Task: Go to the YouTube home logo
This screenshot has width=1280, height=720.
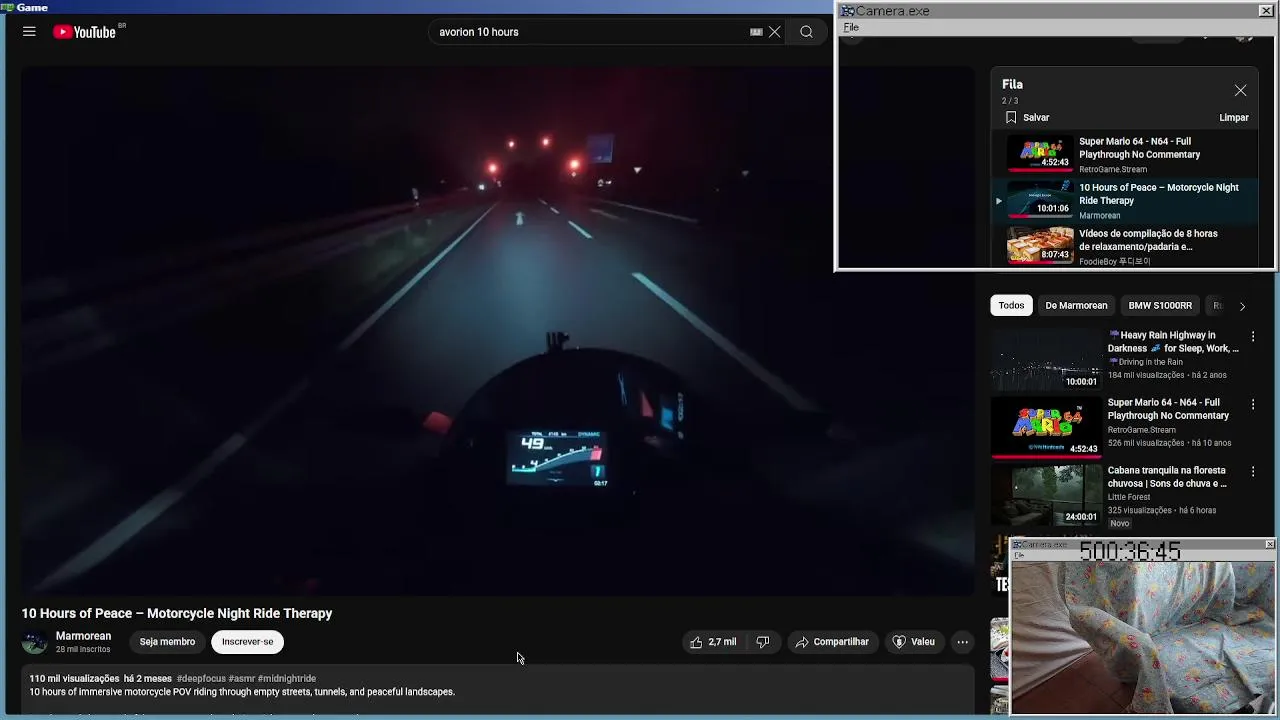Action: coord(85,32)
